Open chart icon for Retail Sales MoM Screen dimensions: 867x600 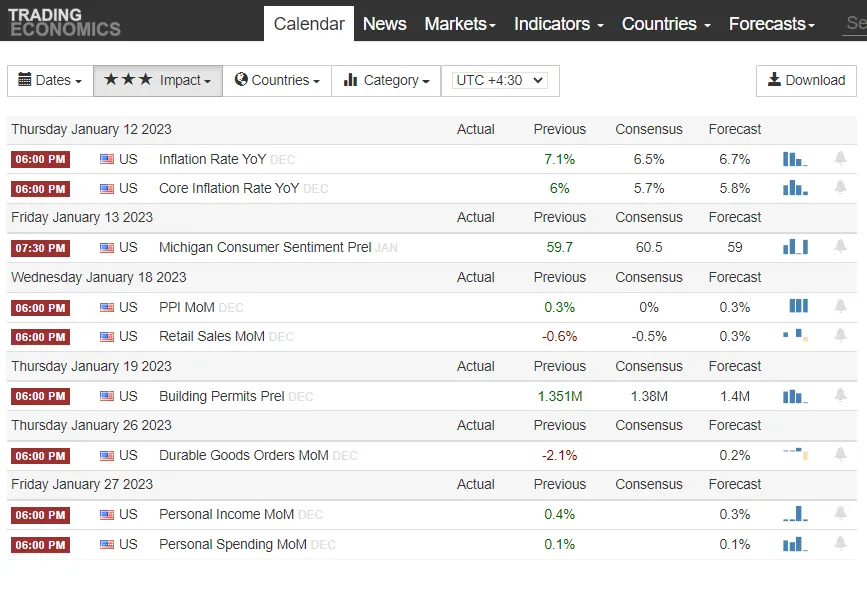pos(795,335)
